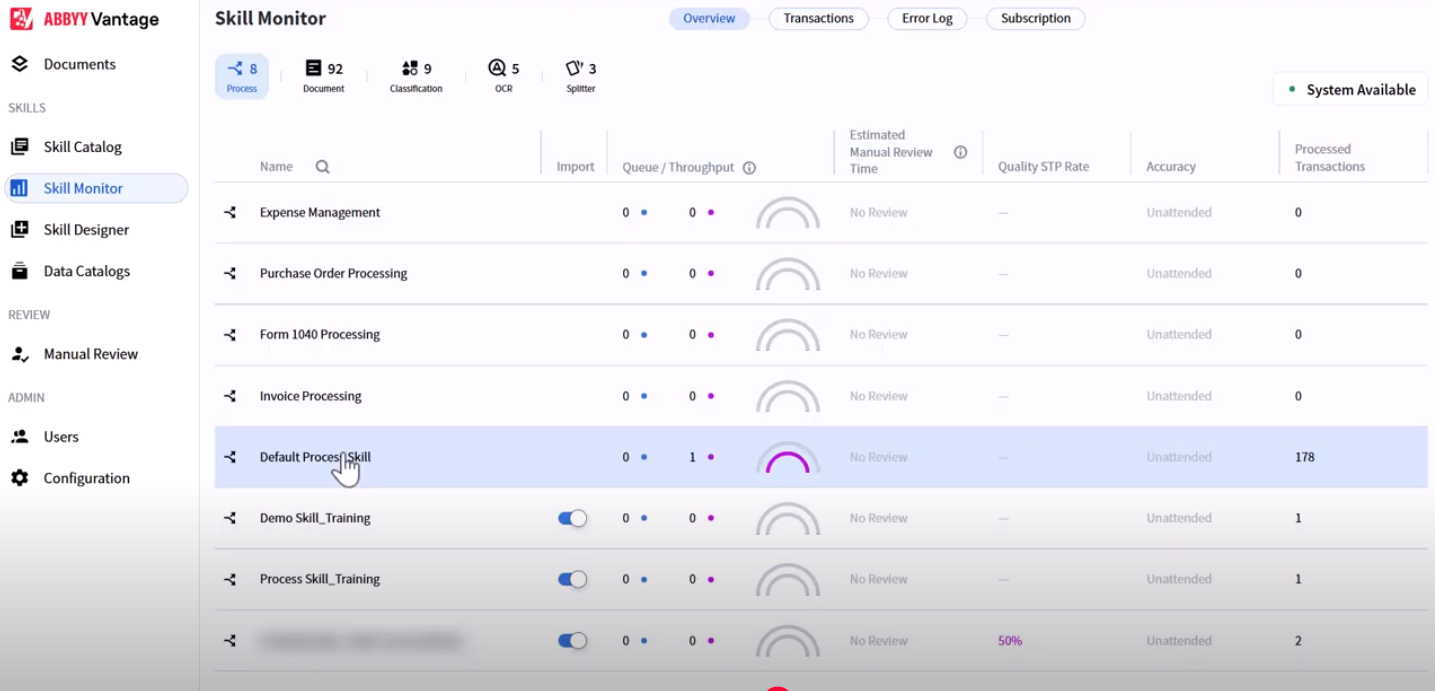
Task: Open the Demo Skill_Training skill
Action: (x=315, y=518)
